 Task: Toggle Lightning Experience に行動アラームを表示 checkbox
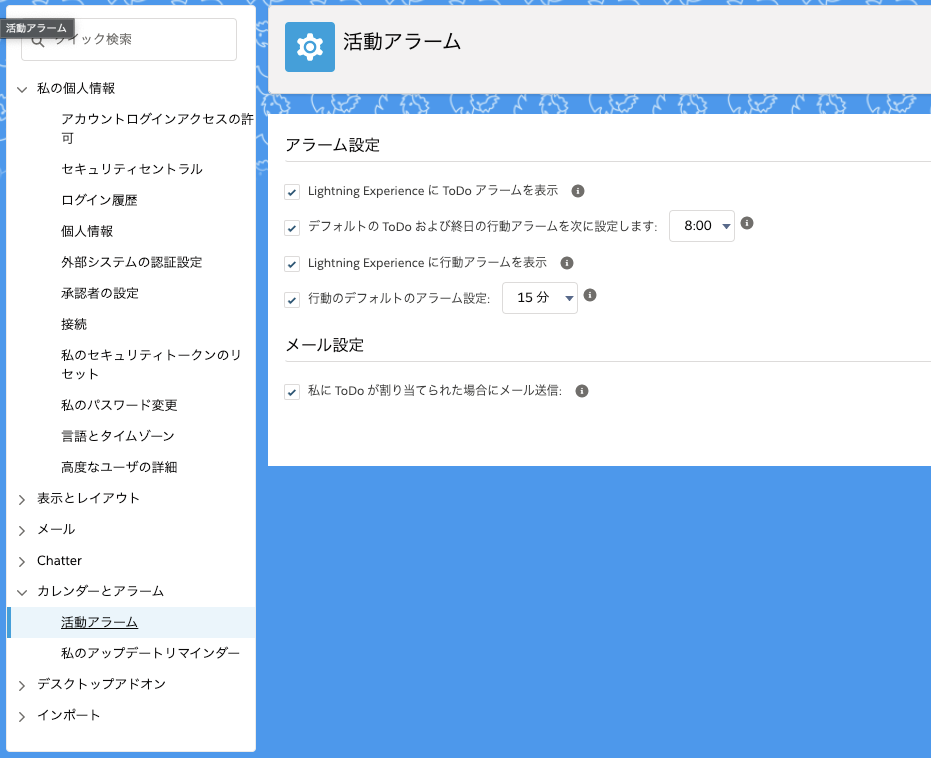tap(292, 264)
